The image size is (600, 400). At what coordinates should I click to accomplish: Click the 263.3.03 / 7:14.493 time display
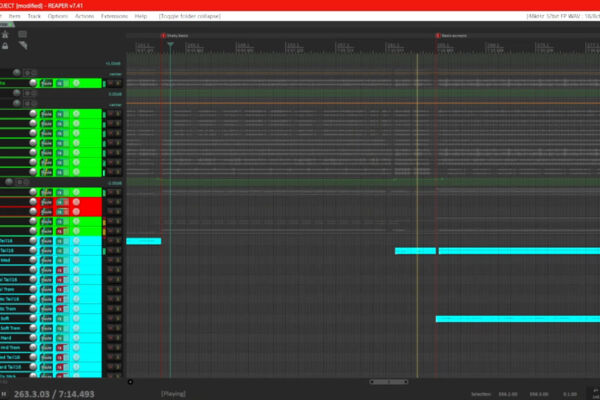54,394
